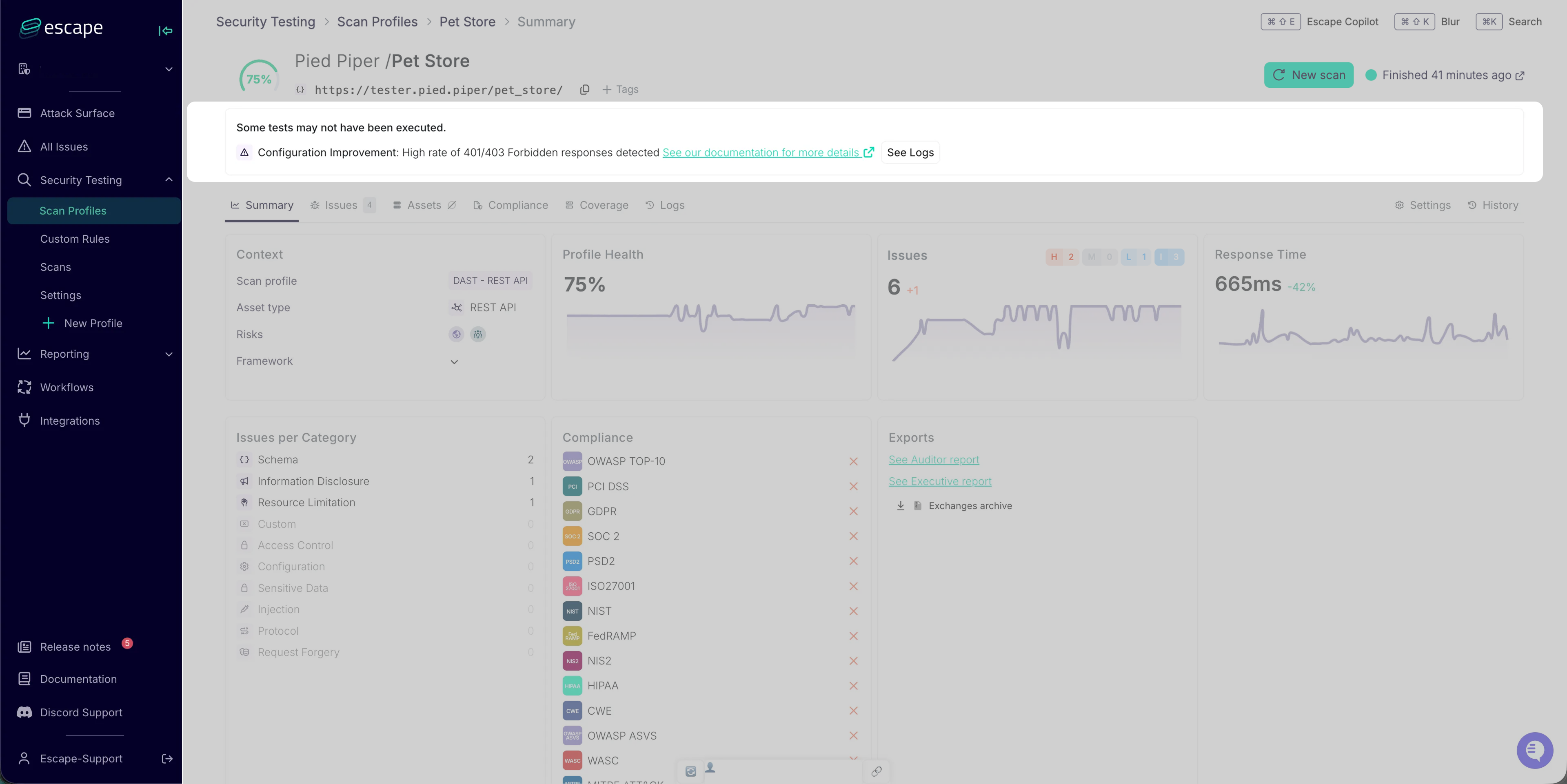This screenshot has height=784, width=1567.
Task: Collapse the sidebar with the arrow icon
Action: (x=165, y=31)
